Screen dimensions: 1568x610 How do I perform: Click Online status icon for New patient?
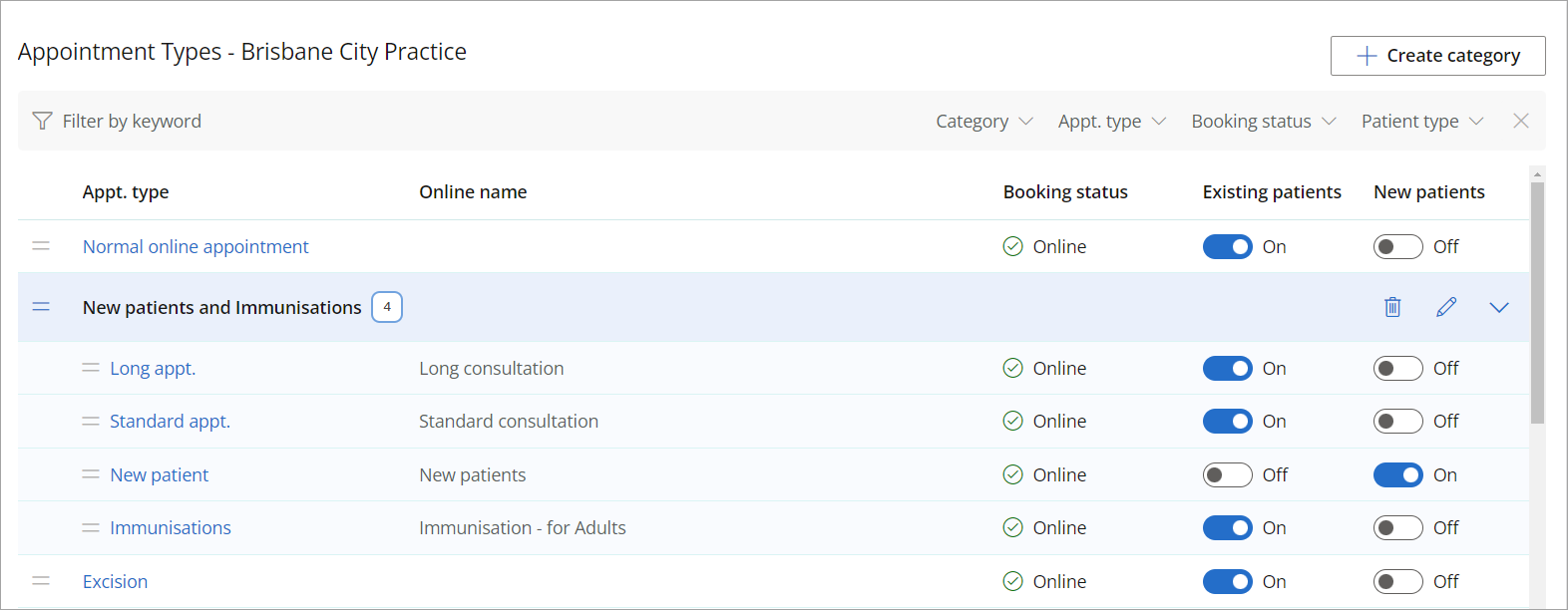(1012, 474)
